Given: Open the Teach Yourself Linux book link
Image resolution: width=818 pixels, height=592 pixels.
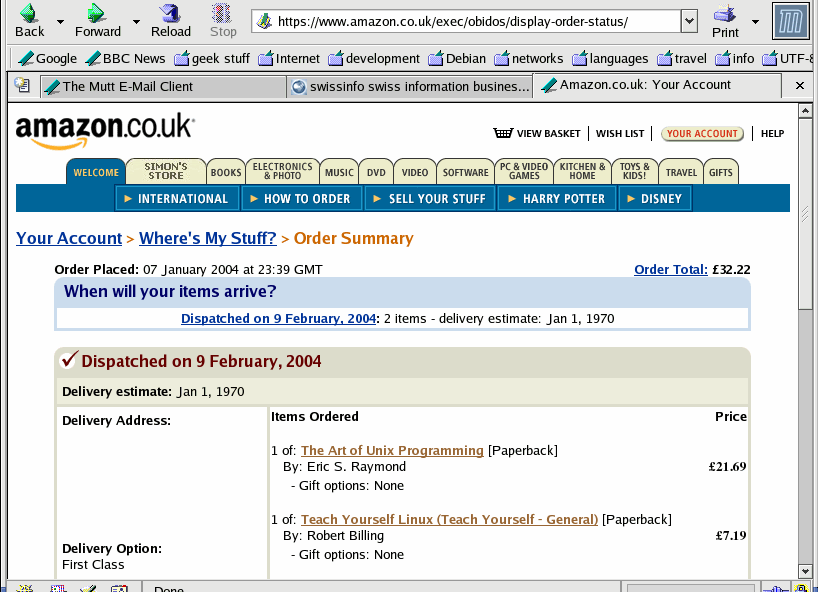Looking at the screenshot, I should pos(449,519).
